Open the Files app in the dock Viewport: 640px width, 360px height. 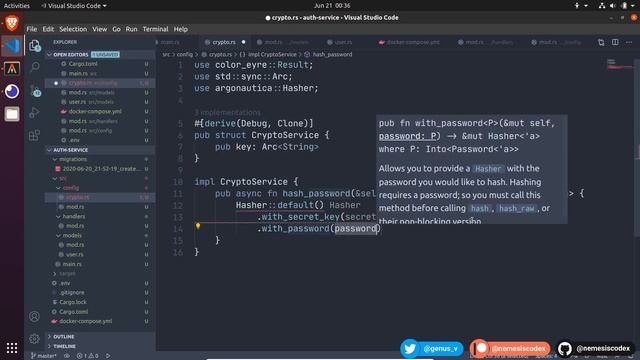[12, 114]
